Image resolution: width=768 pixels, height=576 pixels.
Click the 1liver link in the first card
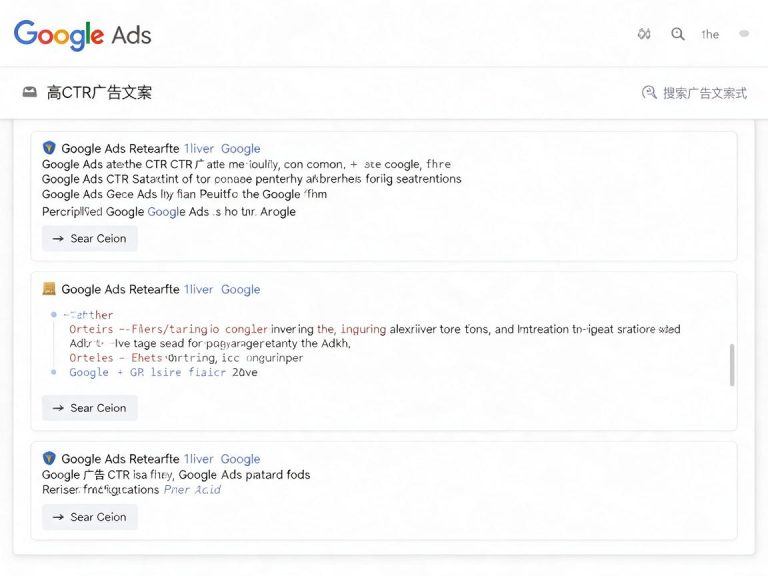pos(199,148)
